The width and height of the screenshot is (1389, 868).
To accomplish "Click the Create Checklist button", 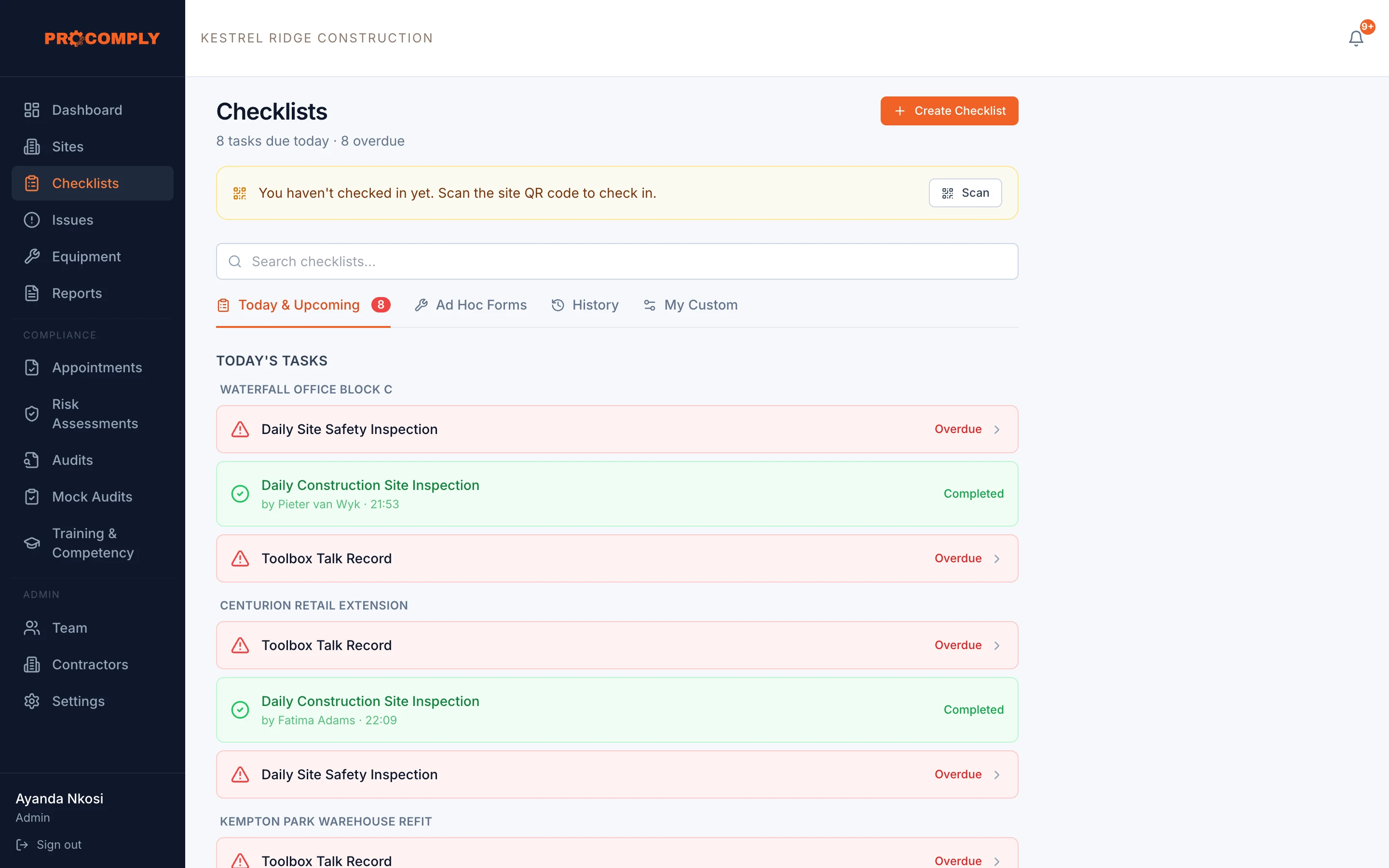I will 949,111.
